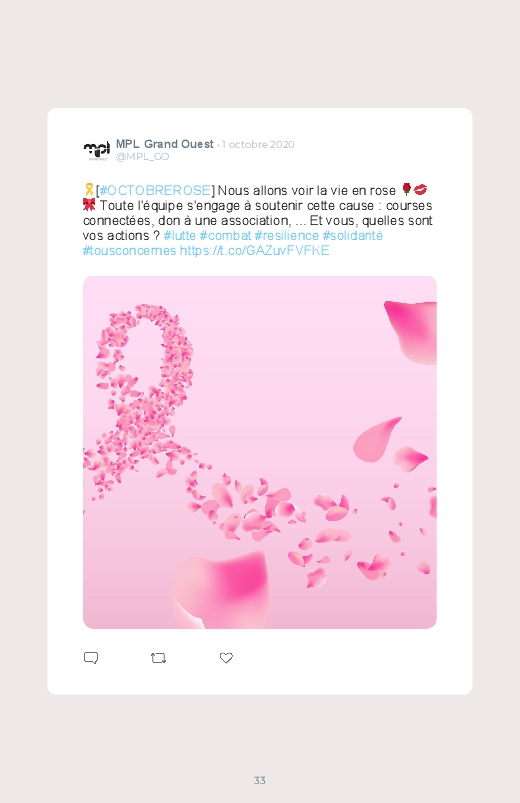Click the lips kiss emoji
520x803 pixels.
420,189
